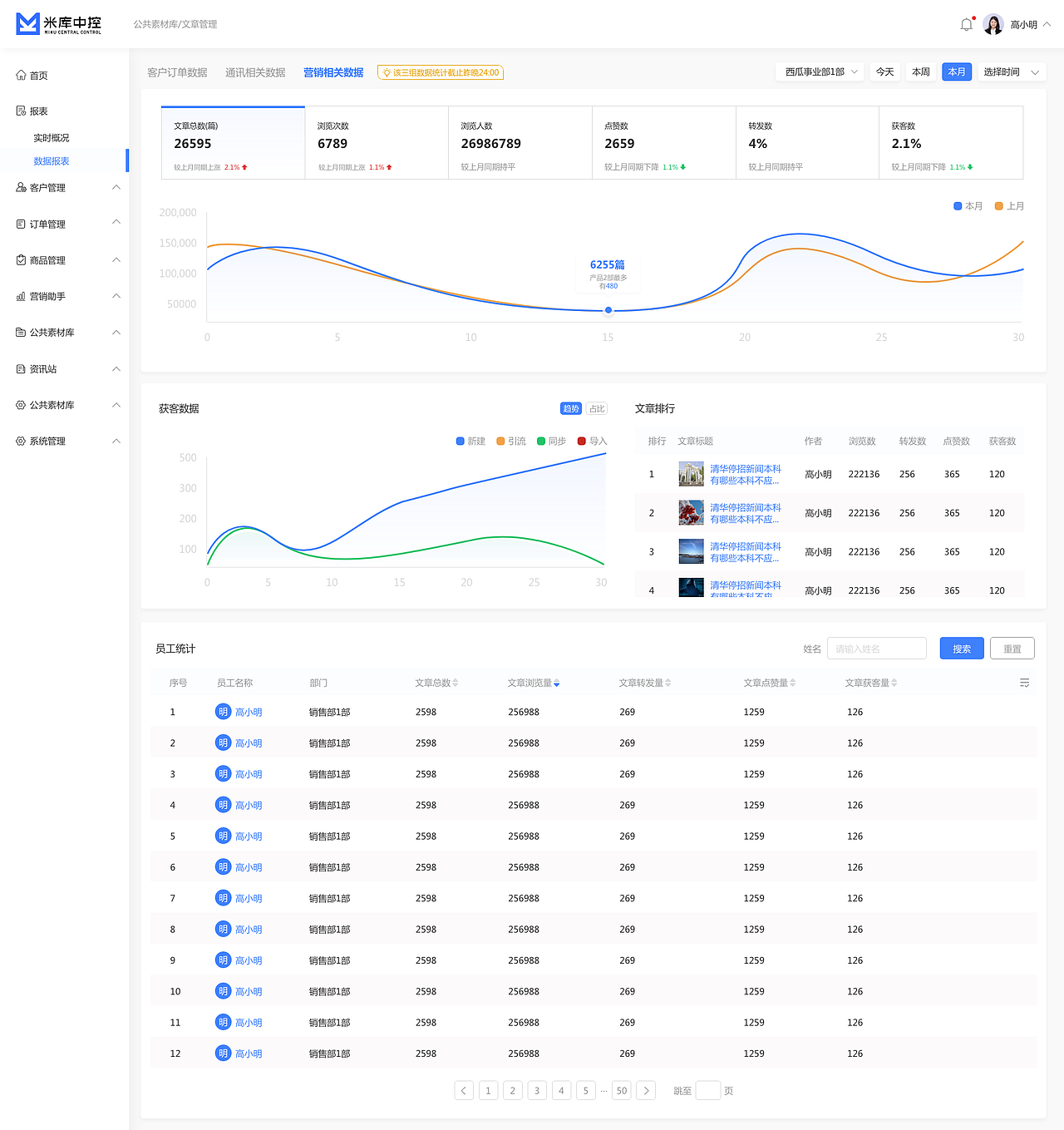Click the 报表 sidebar icon
The width and height of the screenshot is (1064, 1130).
(x=21, y=111)
